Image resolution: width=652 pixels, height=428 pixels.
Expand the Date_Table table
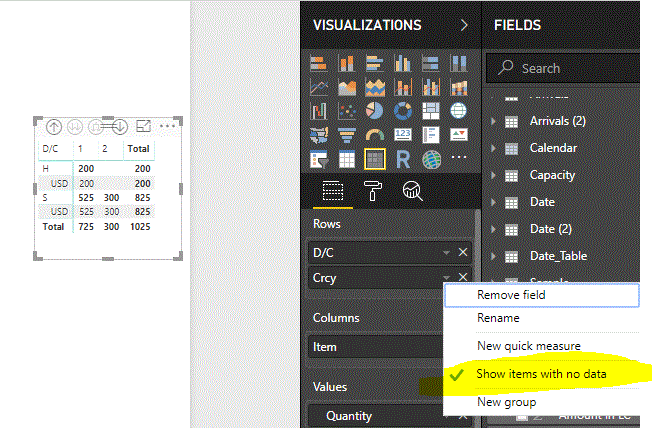click(493, 256)
